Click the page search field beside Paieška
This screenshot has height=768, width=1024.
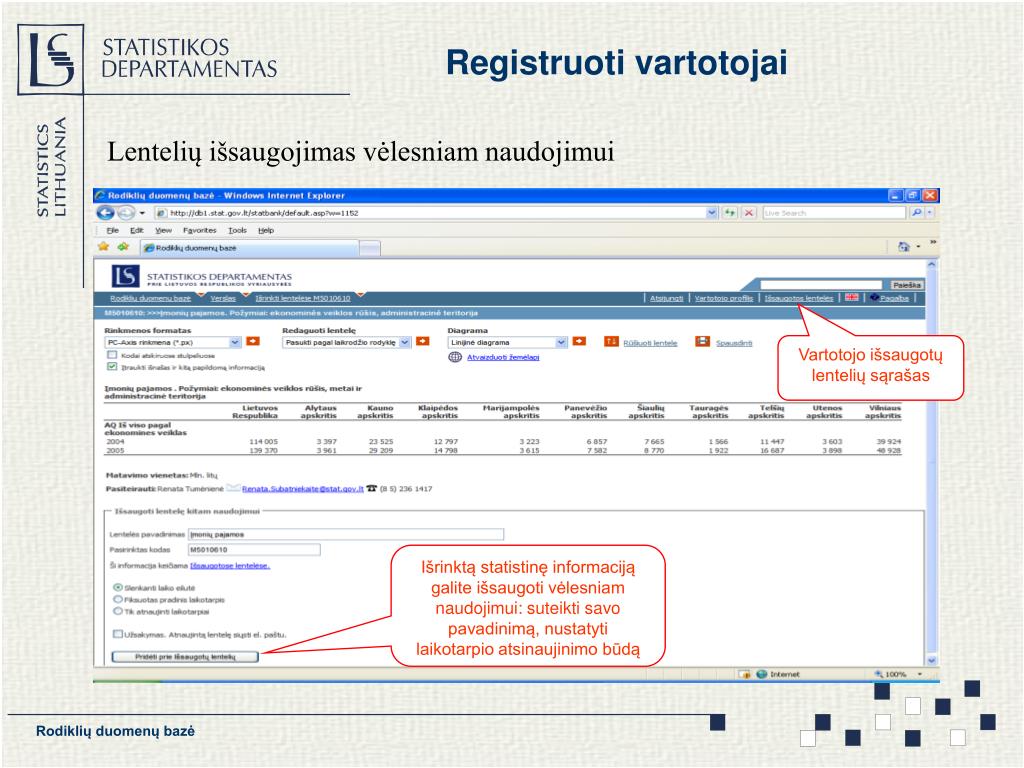point(820,284)
